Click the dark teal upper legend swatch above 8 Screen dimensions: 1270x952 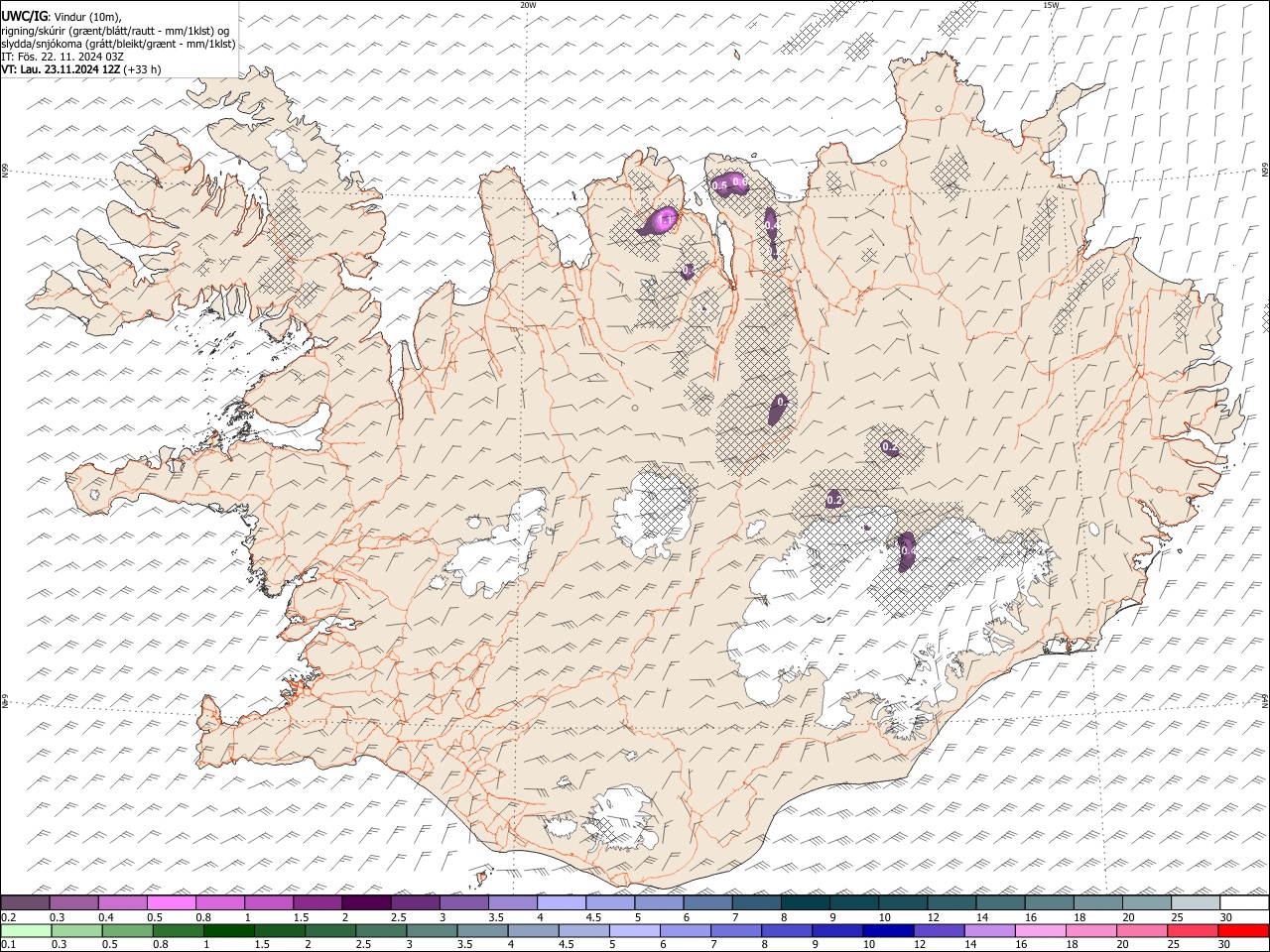(x=806, y=902)
